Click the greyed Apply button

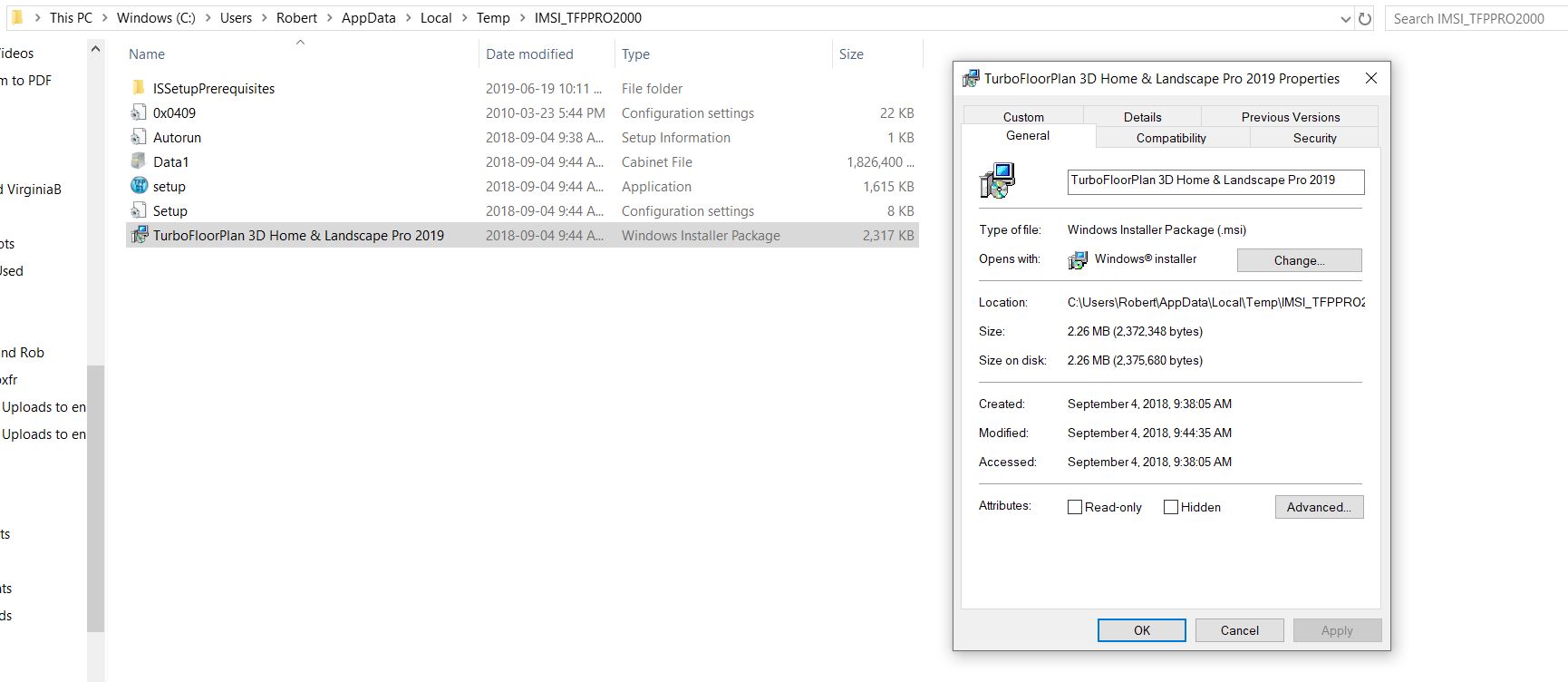click(1337, 630)
